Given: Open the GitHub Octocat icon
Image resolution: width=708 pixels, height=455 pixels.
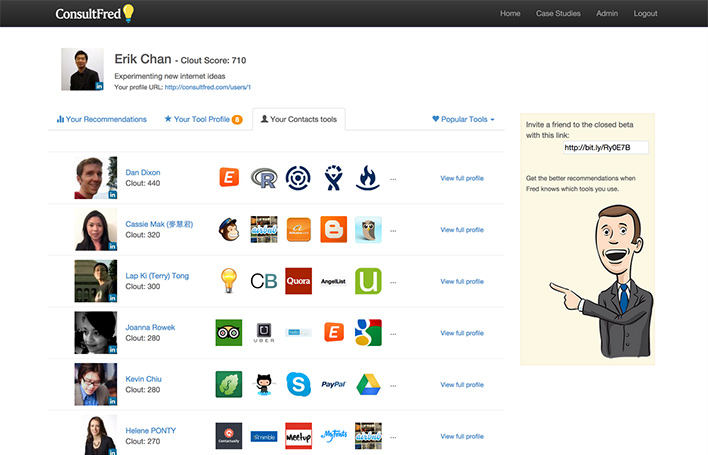Looking at the screenshot, I should (x=264, y=384).
